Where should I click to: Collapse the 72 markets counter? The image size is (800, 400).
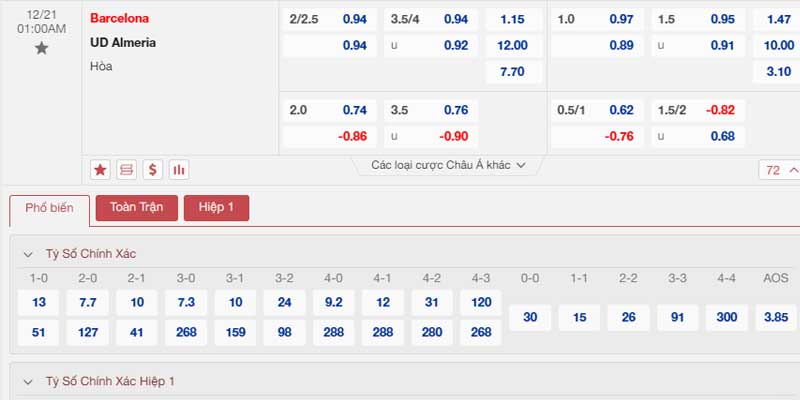[779, 170]
